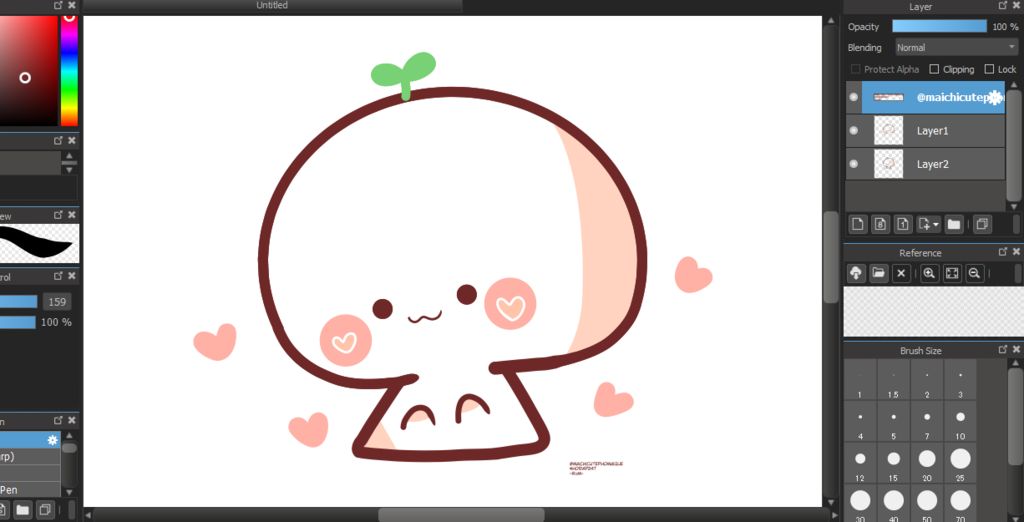The width and height of the screenshot is (1024, 522).
Task: Close the brush control panel
Action: (72, 276)
